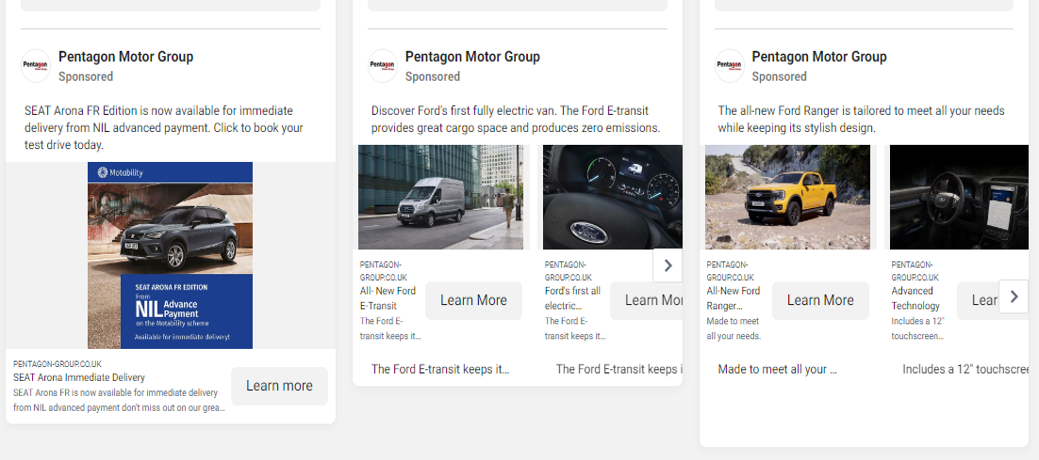
Task: Click PENTAGON-GROUP.CO.UK under SEAT Arona image
Action: tap(57, 364)
